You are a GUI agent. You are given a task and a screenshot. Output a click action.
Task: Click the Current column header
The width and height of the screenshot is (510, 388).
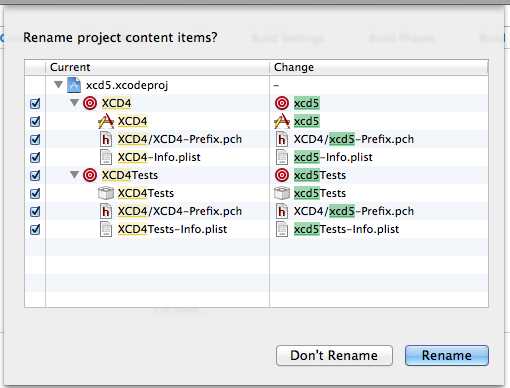pyautogui.click(x=157, y=67)
